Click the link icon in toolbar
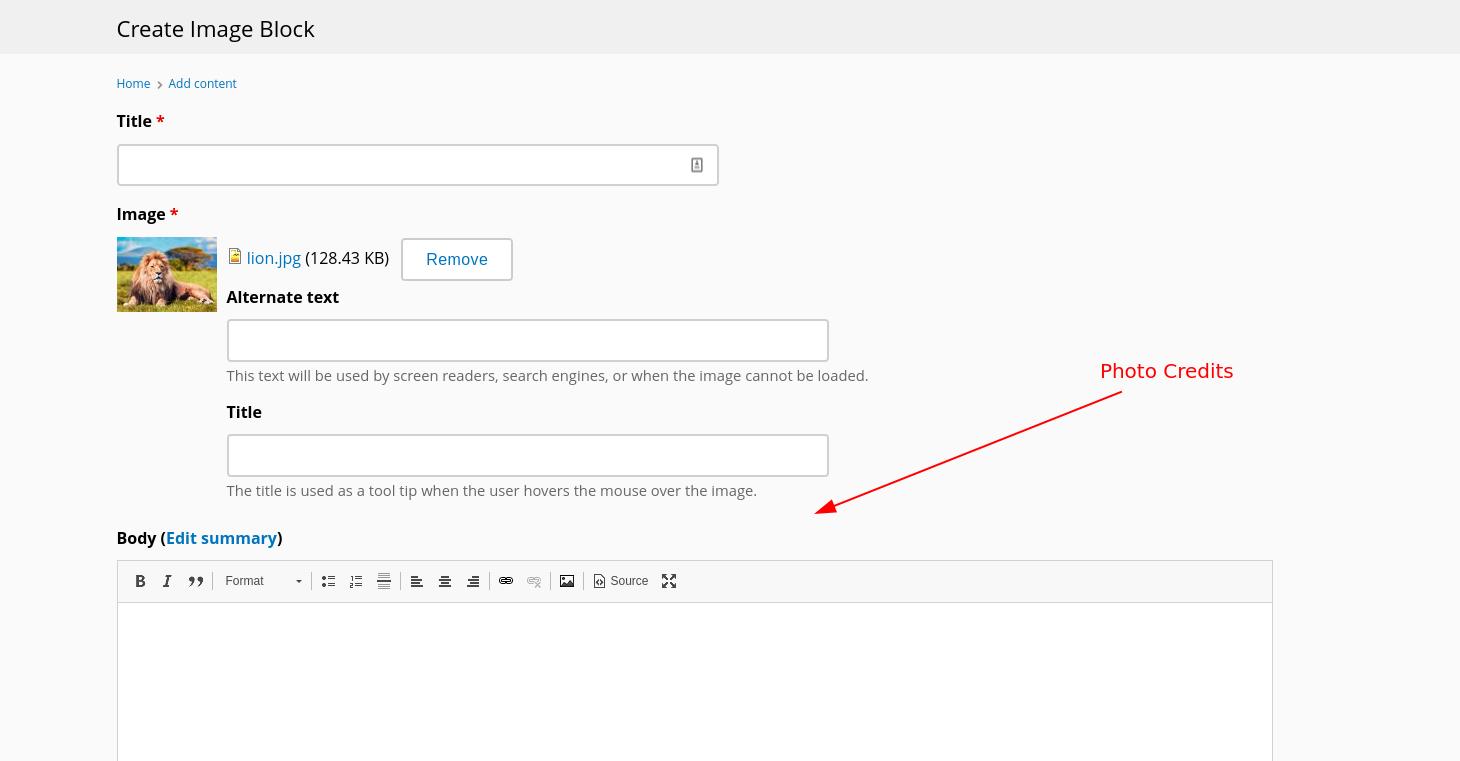The height and width of the screenshot is (761, 1460). coord(506,581)
